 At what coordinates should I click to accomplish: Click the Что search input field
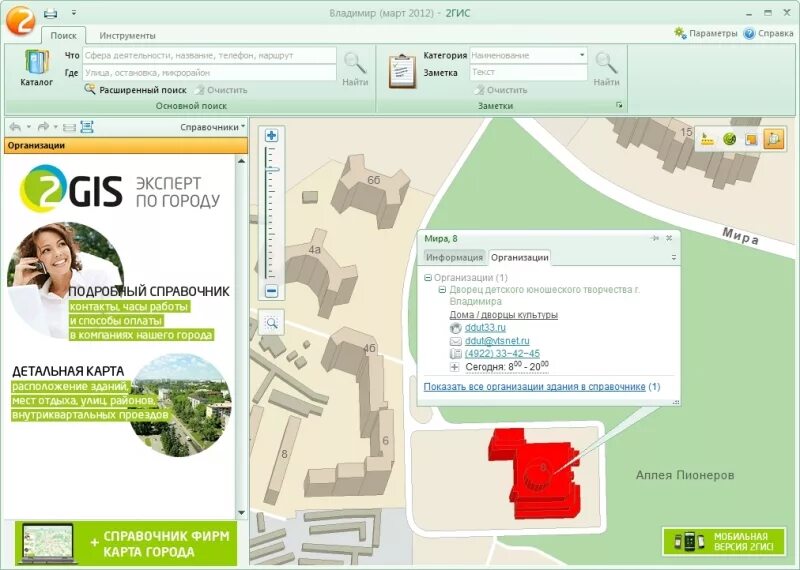(209, 55)
